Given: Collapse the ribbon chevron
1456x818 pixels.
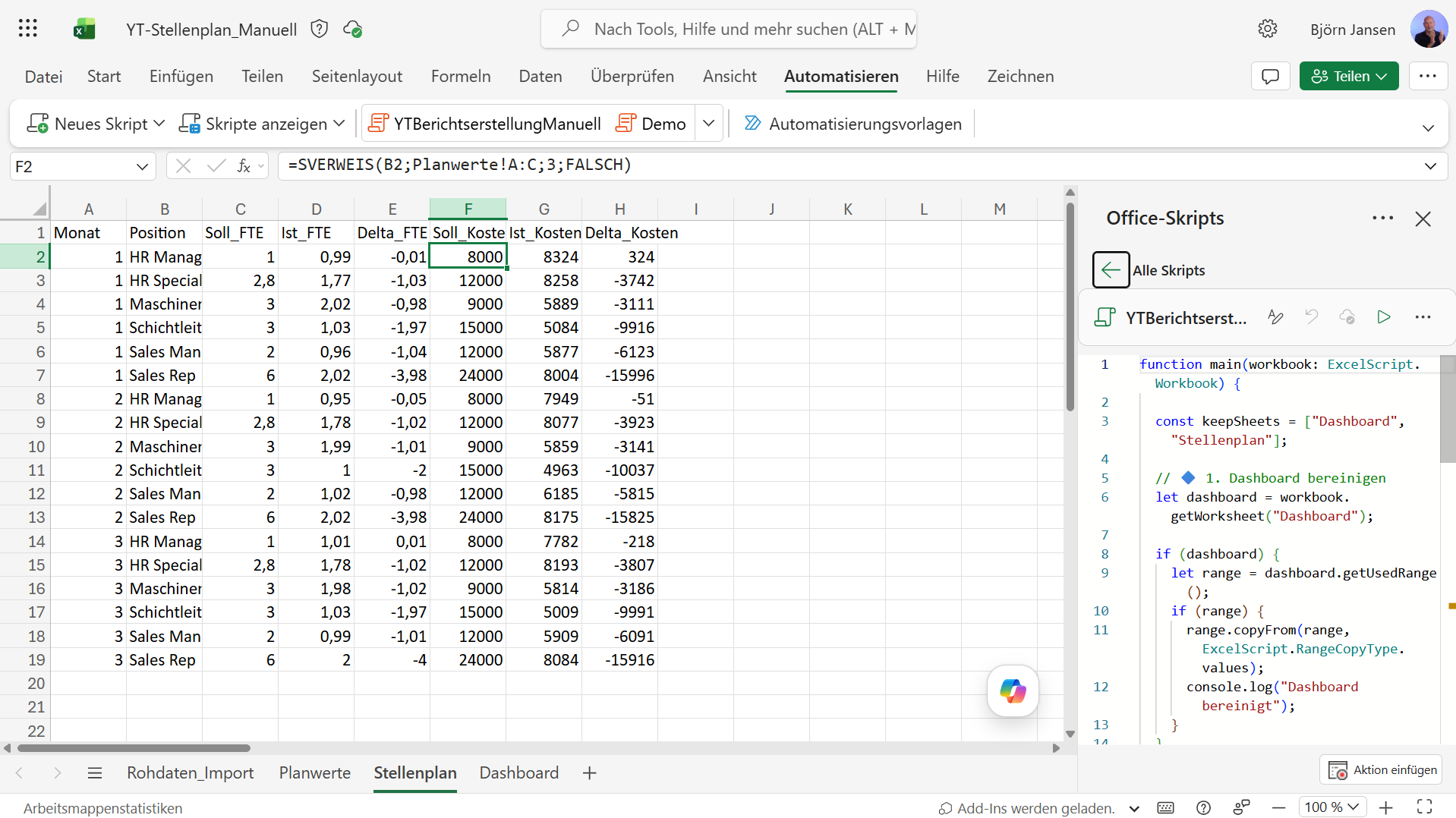Looking at the screenshot, I should coord(1428,127).
